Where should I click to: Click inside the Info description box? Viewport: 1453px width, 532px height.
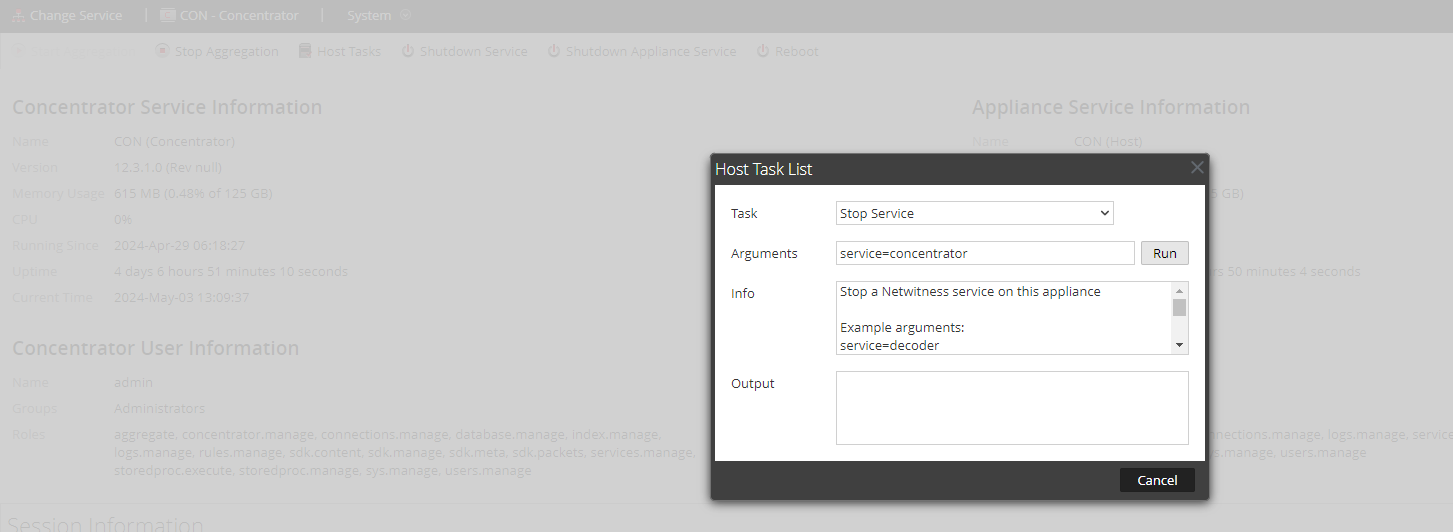point(1000,318)
